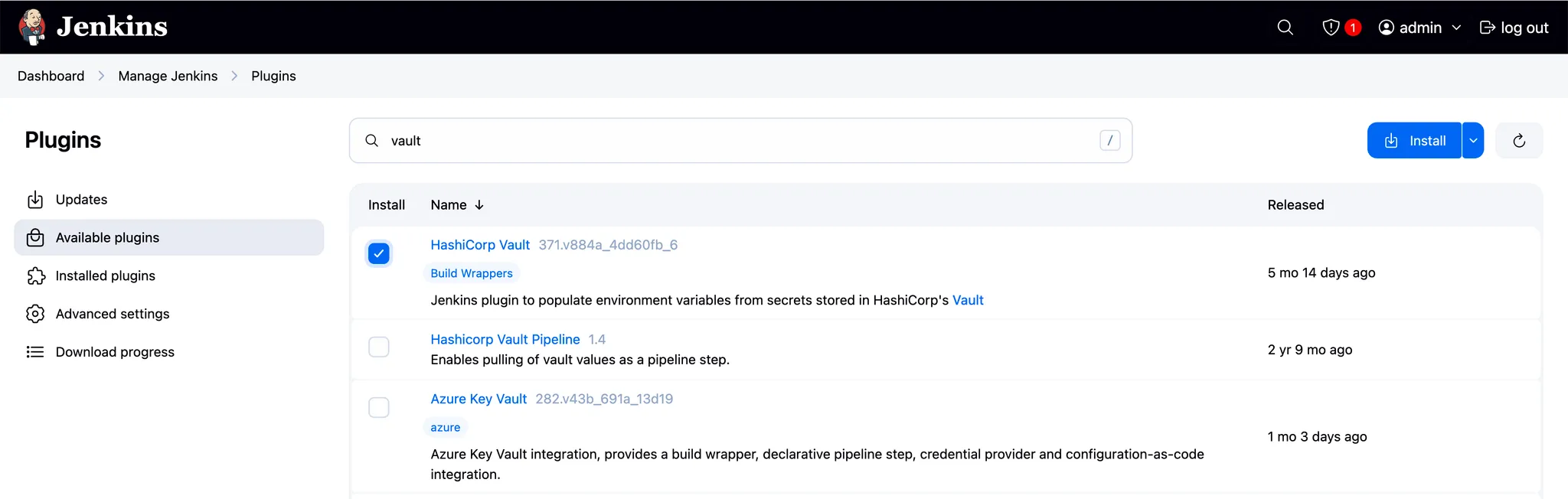Click version text 371.v884a_4dd60fb_6
The width and height of the screenshot is (1568, 499).
[x=608, y=245]
